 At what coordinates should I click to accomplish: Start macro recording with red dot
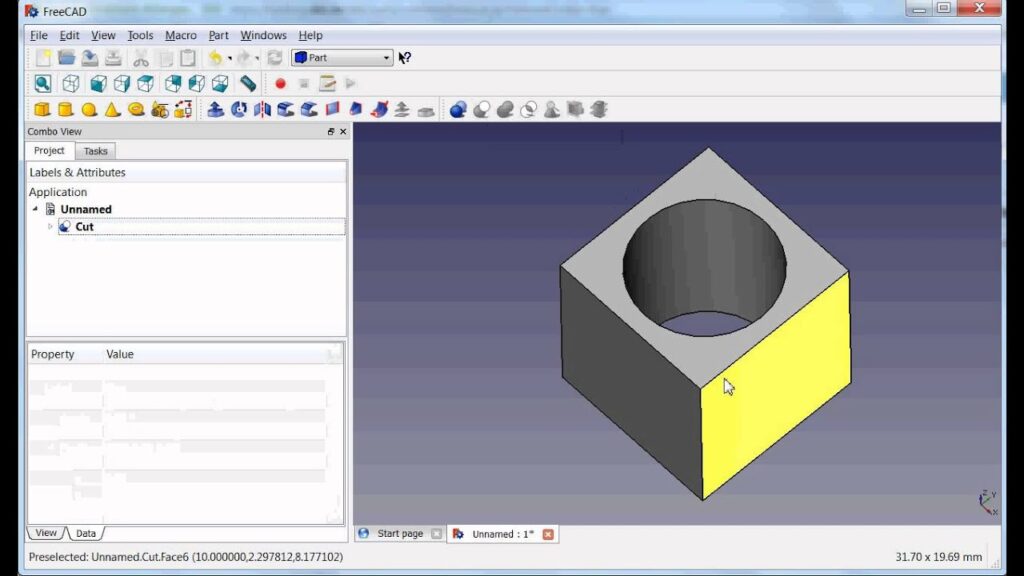click(x=280, y=84)
